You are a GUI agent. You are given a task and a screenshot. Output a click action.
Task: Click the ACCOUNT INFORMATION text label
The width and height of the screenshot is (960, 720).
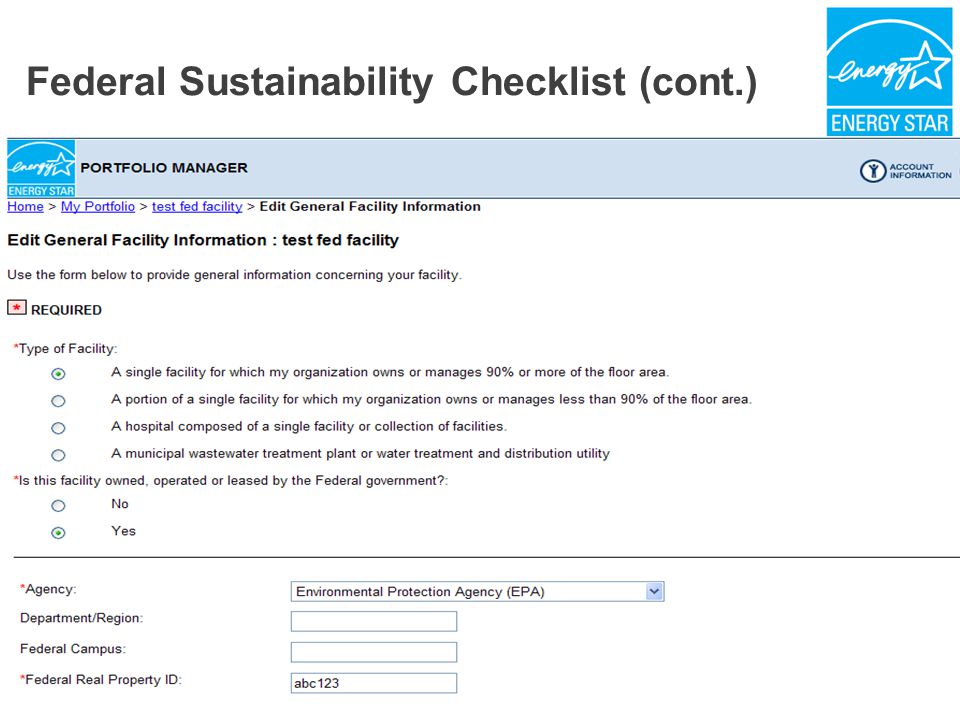920,171
